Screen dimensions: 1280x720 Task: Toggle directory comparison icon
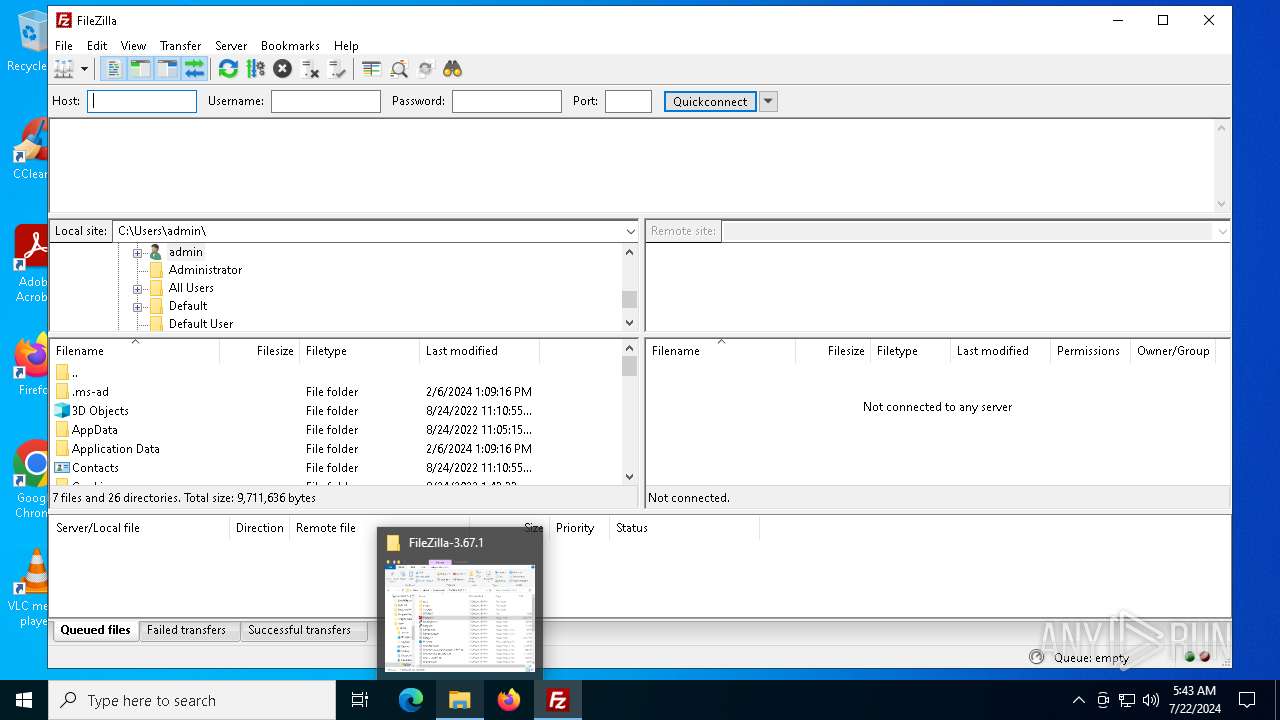point(398,69)
